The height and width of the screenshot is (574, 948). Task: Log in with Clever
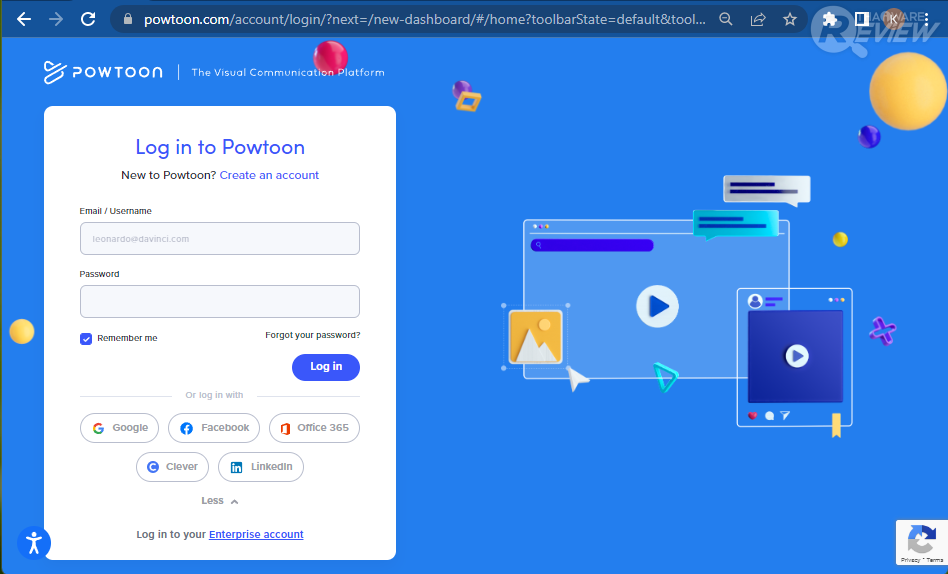pyautogui.click(x=172, y=467)
